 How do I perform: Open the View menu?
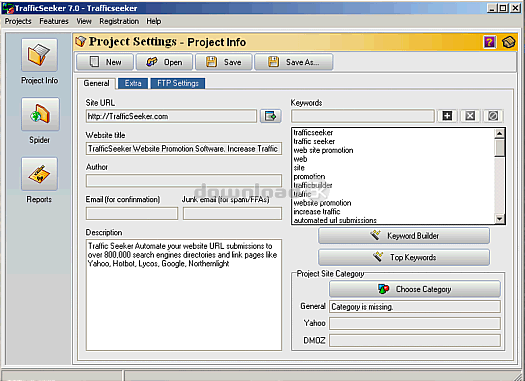tap(84, 21)
